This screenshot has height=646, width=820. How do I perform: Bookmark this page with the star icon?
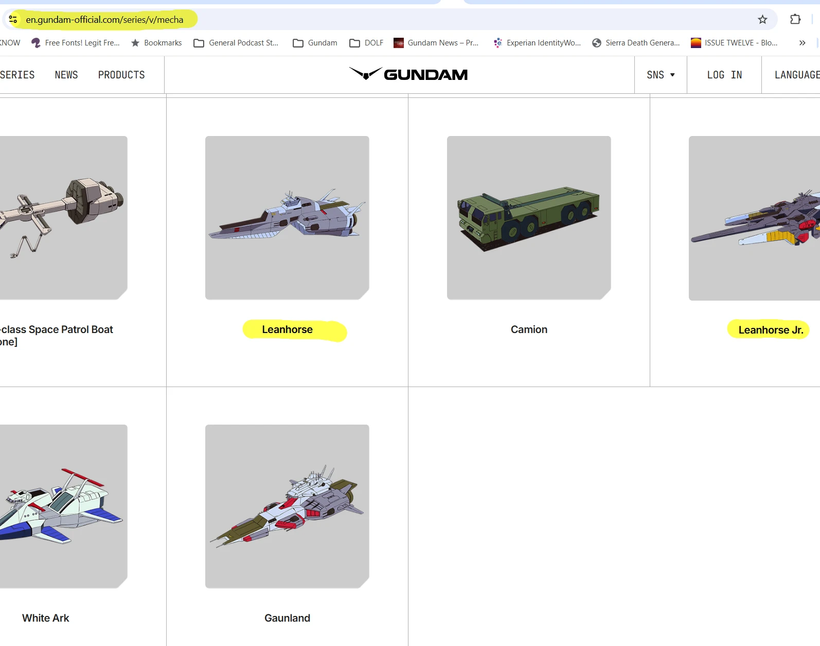pyautogui.click(x=762, y=19)
